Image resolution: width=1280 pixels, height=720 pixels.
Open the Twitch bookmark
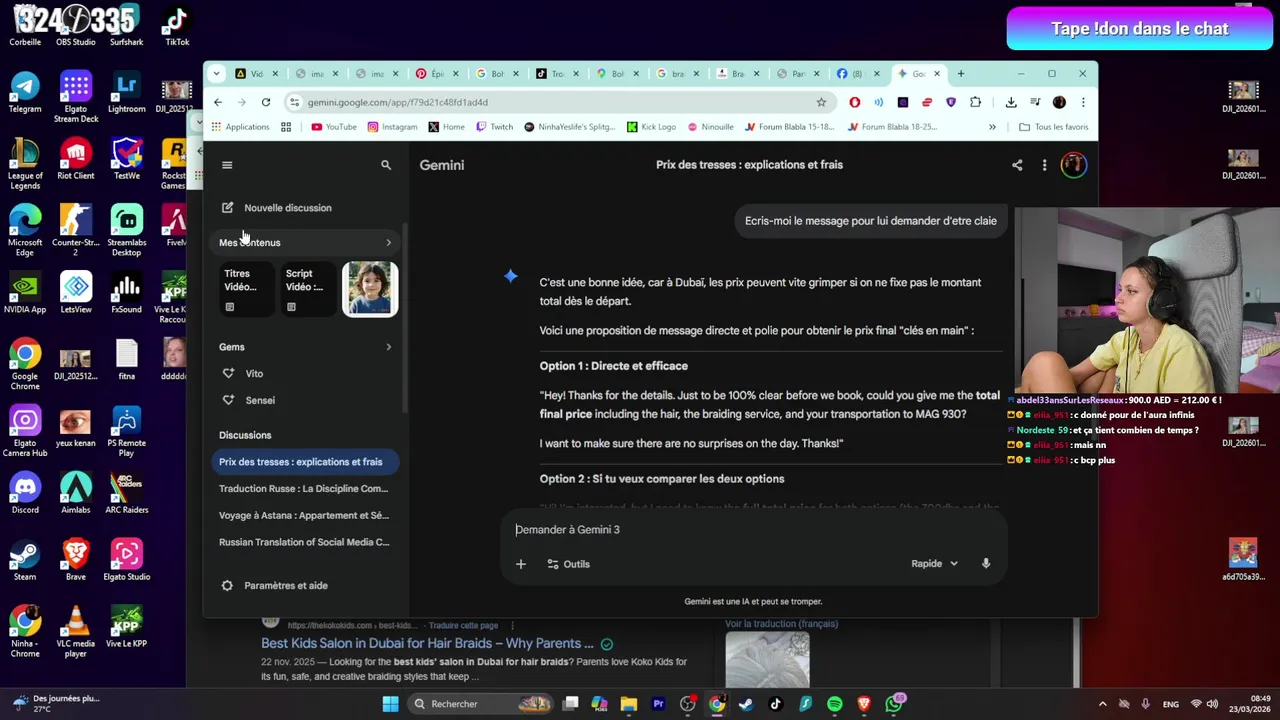(494, 127)
